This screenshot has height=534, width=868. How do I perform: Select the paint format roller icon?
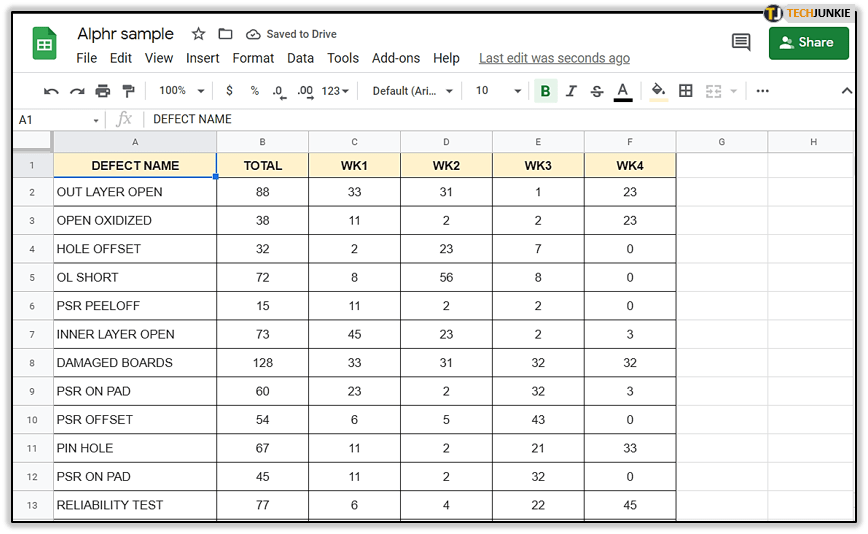128,91
